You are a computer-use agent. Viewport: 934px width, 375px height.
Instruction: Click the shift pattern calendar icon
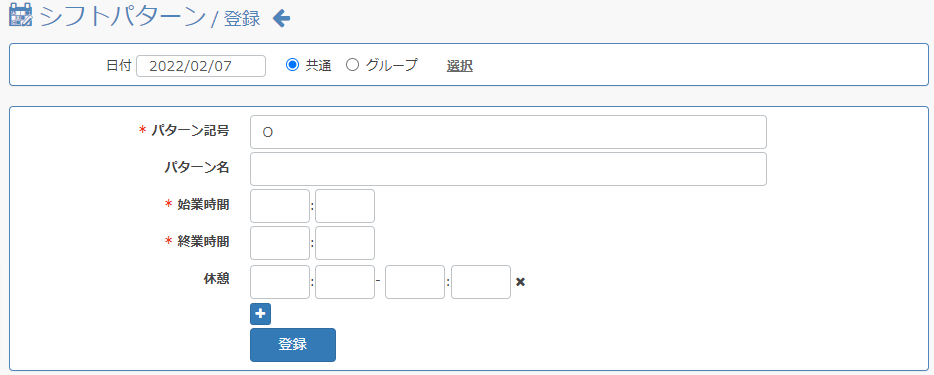[x=22, y=15]
